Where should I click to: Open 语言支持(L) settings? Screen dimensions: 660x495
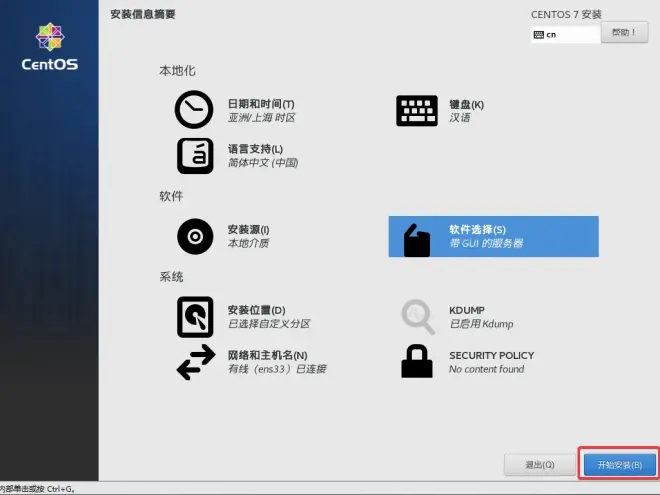pyautogui.click(x=255, y=149)
